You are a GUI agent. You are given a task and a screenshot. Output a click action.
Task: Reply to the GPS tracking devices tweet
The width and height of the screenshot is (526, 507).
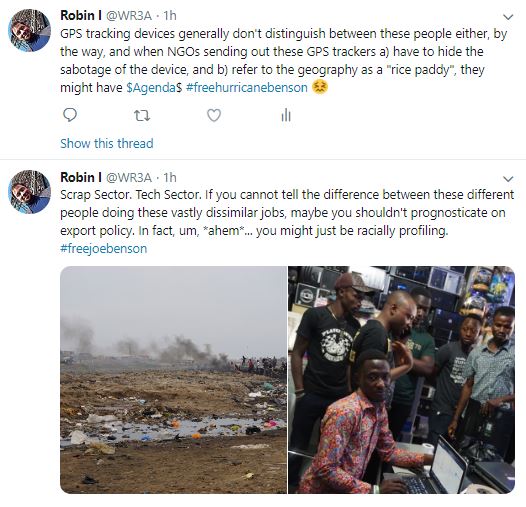click(x=70, y=115)
